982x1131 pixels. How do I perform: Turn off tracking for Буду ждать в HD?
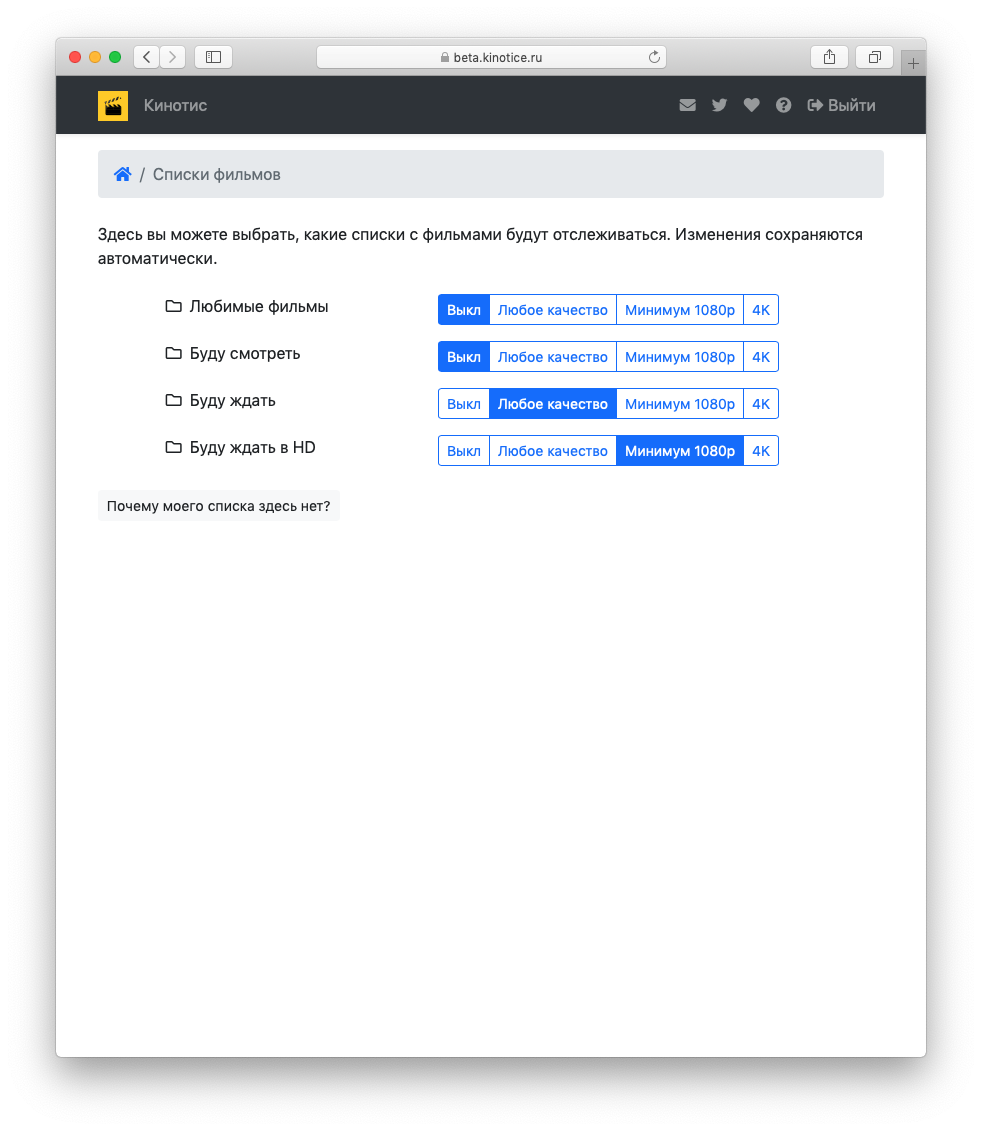coord(464,451)
